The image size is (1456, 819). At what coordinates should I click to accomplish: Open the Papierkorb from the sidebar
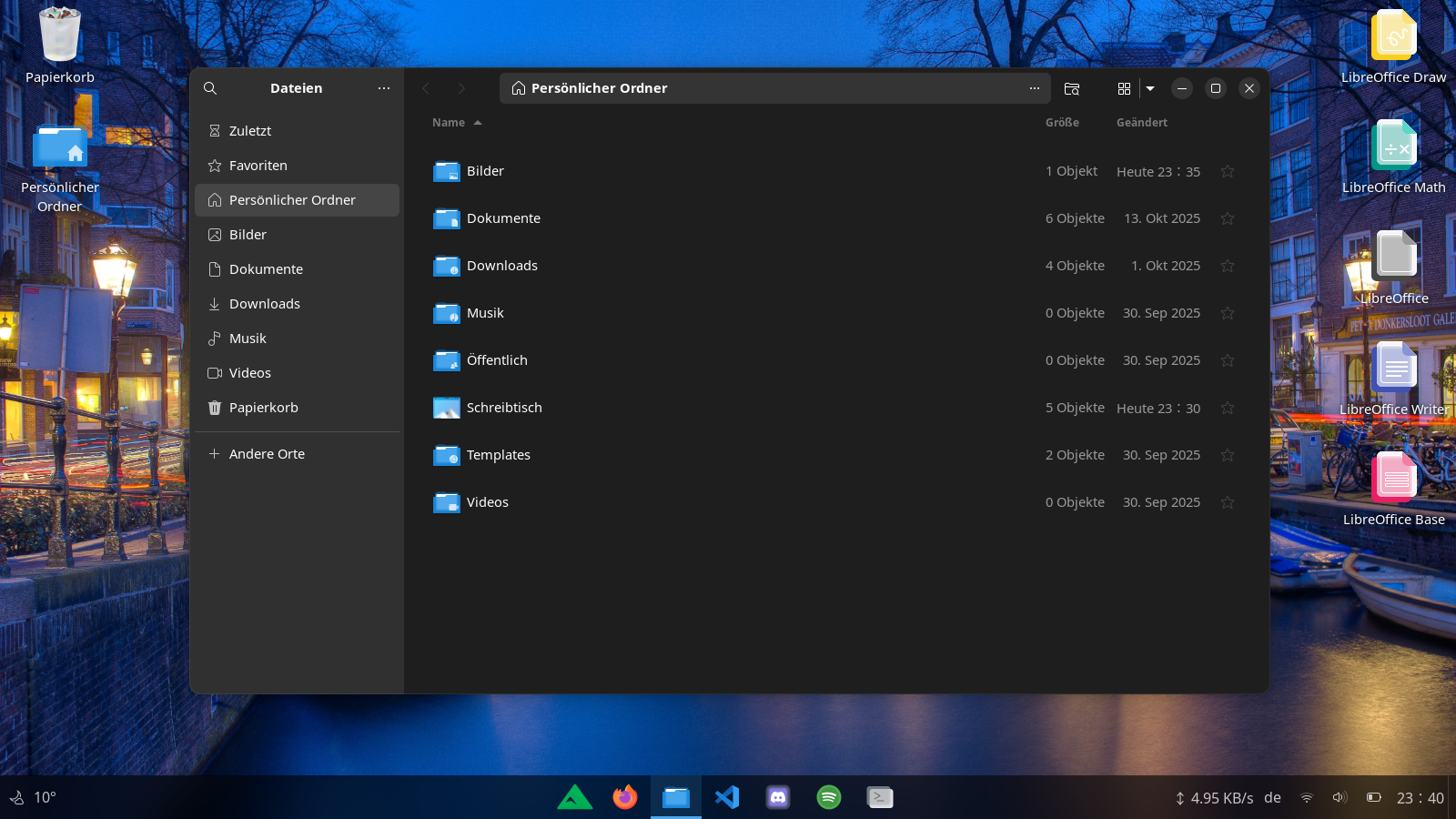point(263,407)
